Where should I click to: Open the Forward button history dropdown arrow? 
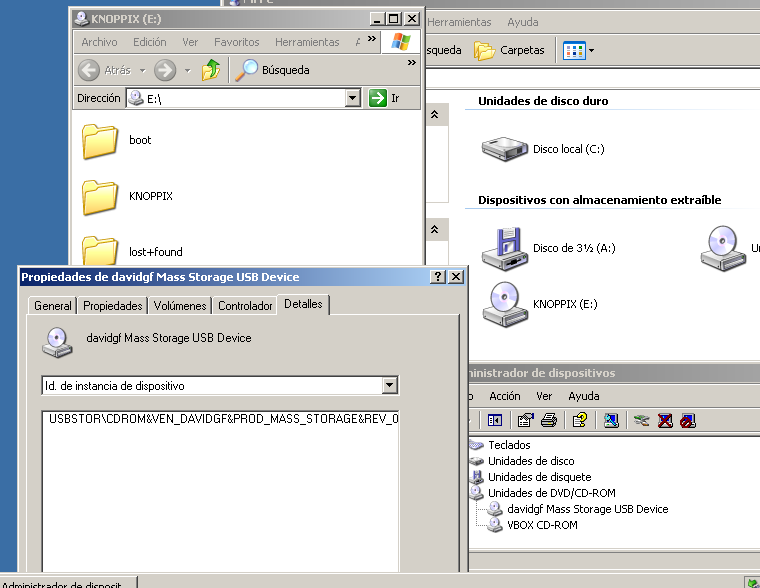(188, 71)
